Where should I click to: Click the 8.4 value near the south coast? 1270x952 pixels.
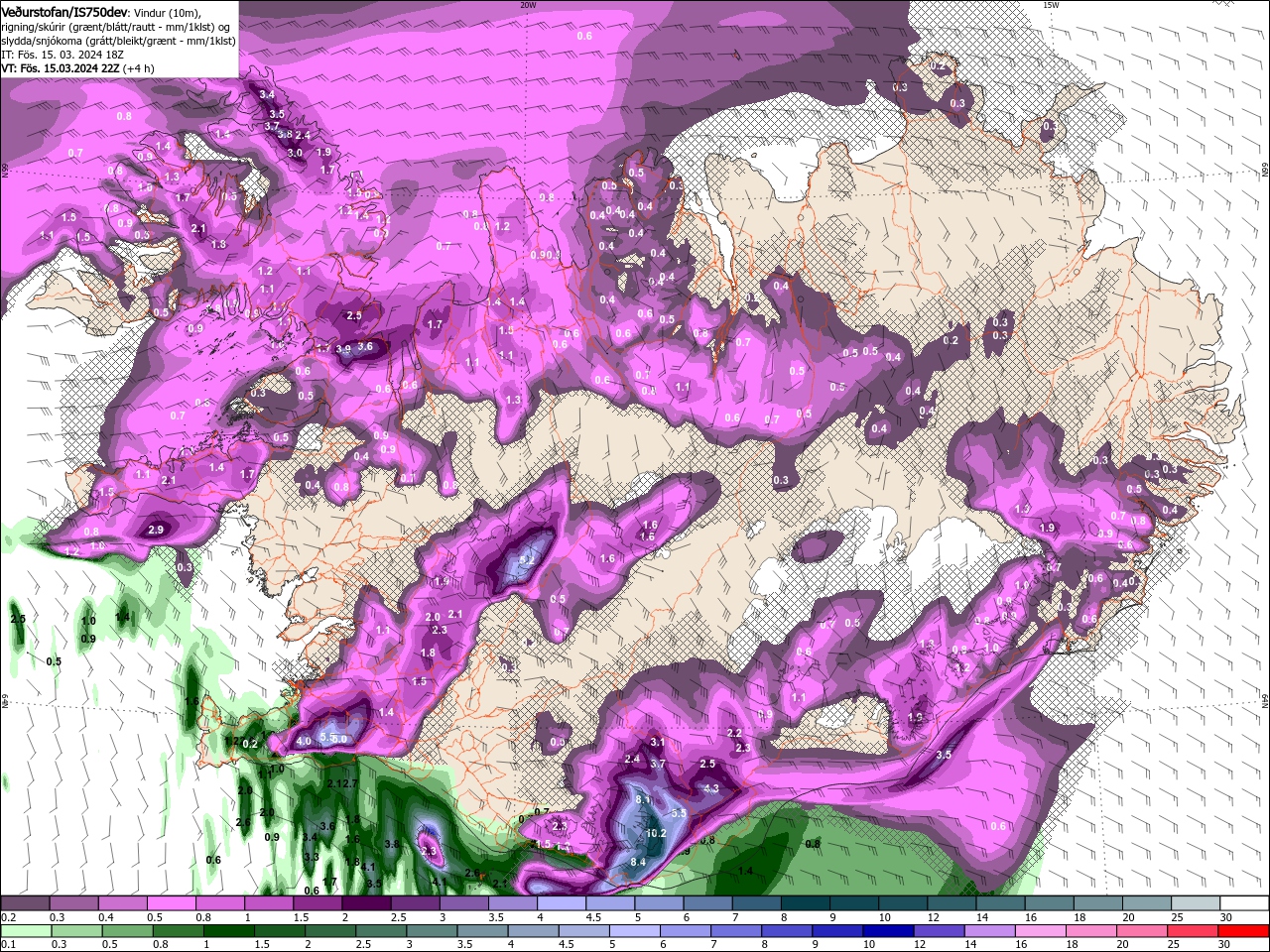point(638,863)
